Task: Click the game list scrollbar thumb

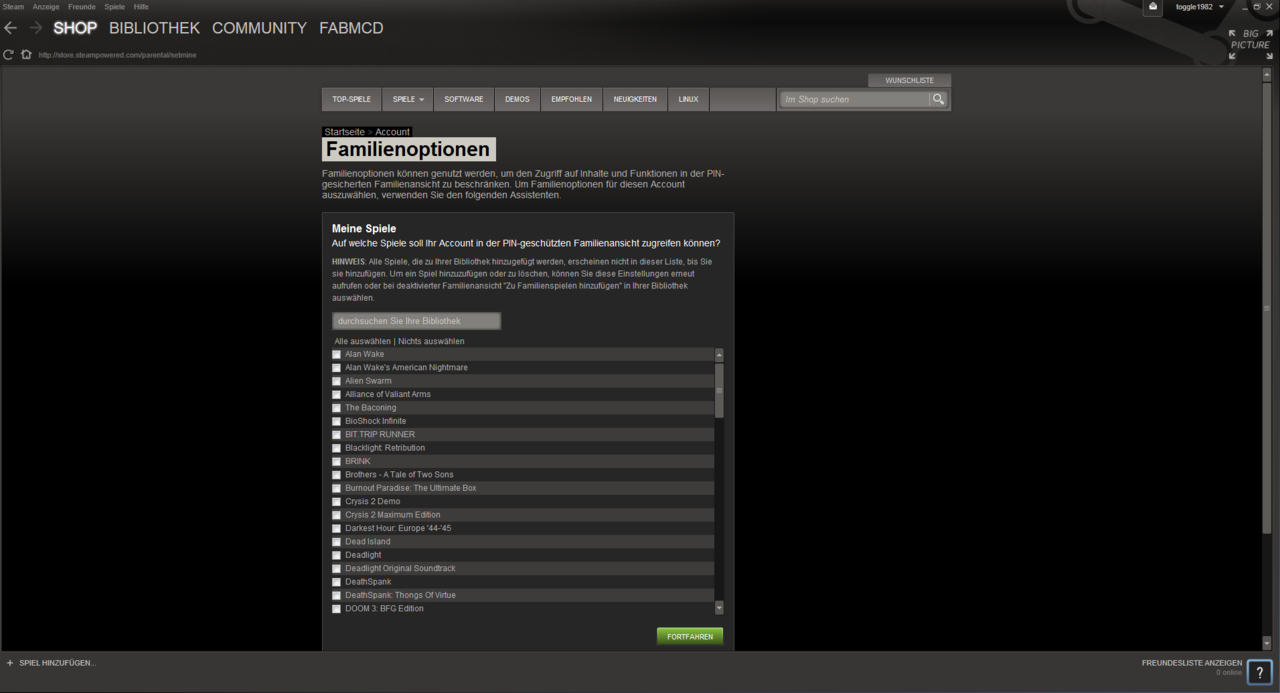Action: click(719, 390)
